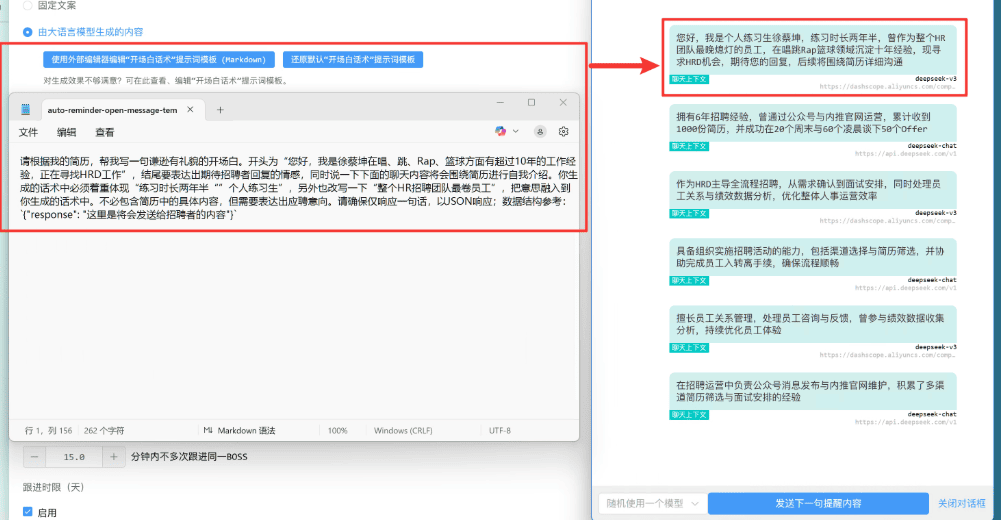Add a new Notepad tab
The image size is (1001, 520).
coord(220,110)
